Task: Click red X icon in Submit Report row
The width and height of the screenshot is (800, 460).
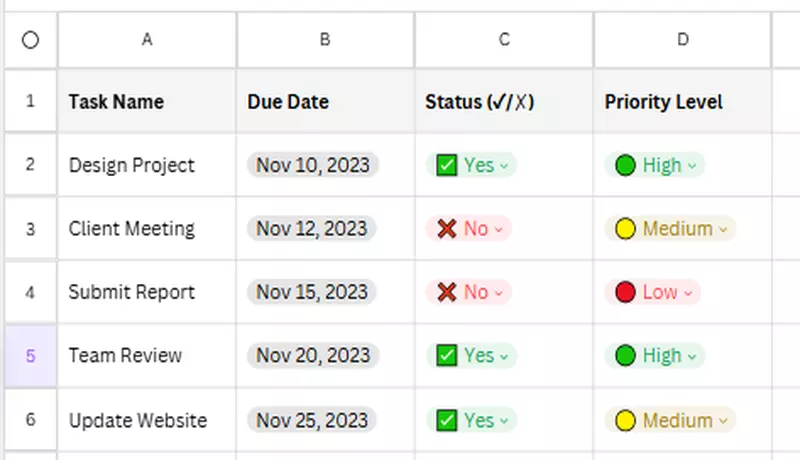Action: [446, 292]
